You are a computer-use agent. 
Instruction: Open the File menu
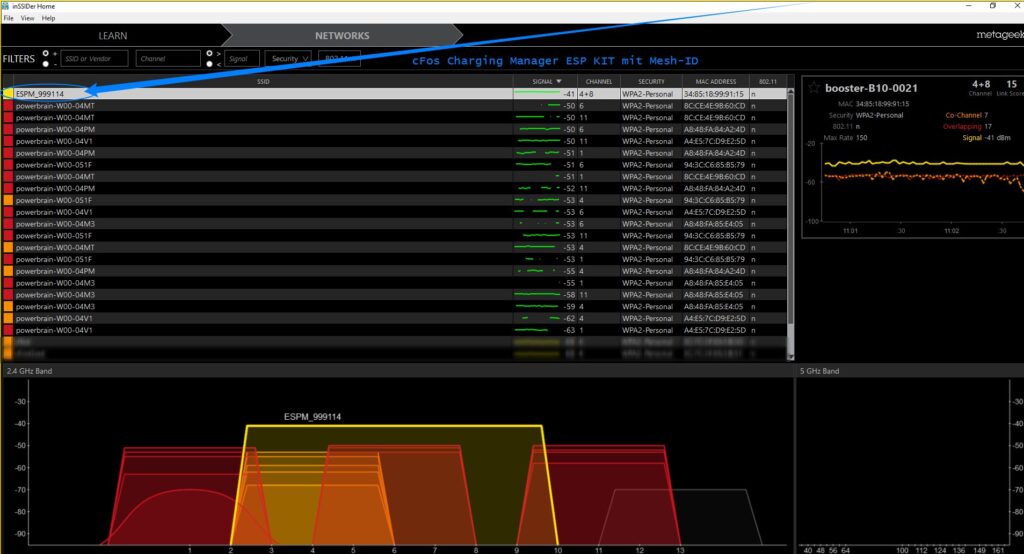pos(8,18)
